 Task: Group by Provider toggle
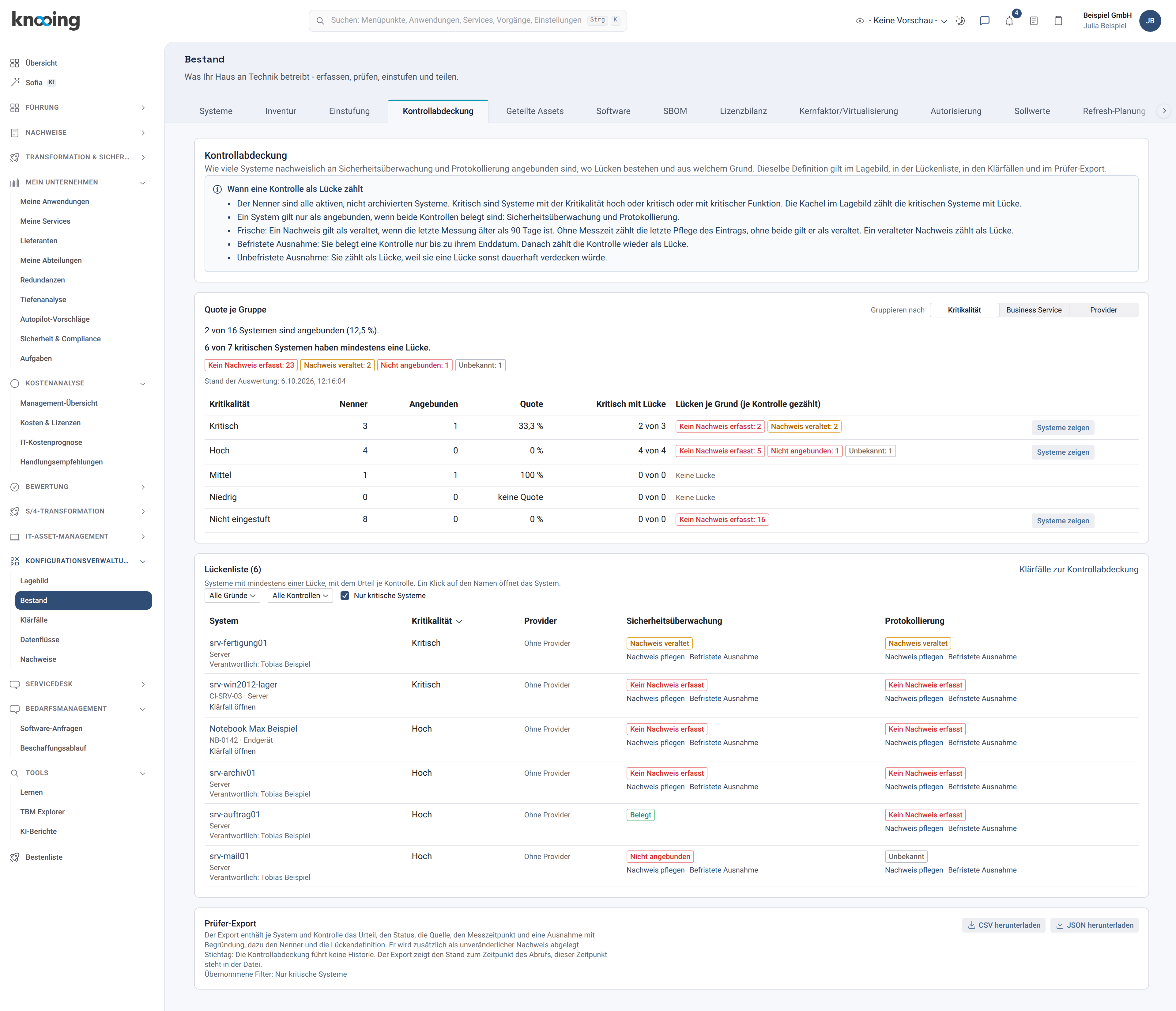click(x=1103, y=310)
